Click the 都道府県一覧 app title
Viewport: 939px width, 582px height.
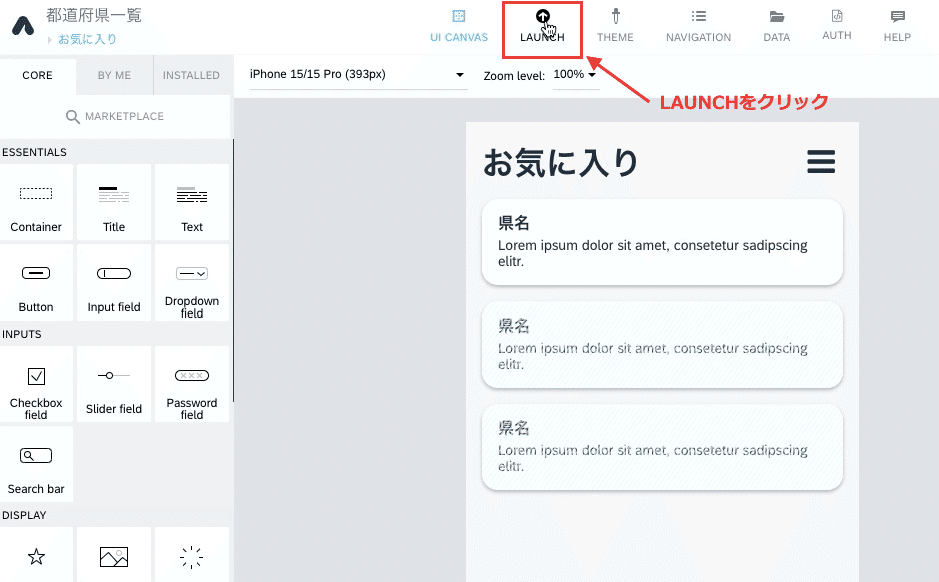[x=94, y=15]
